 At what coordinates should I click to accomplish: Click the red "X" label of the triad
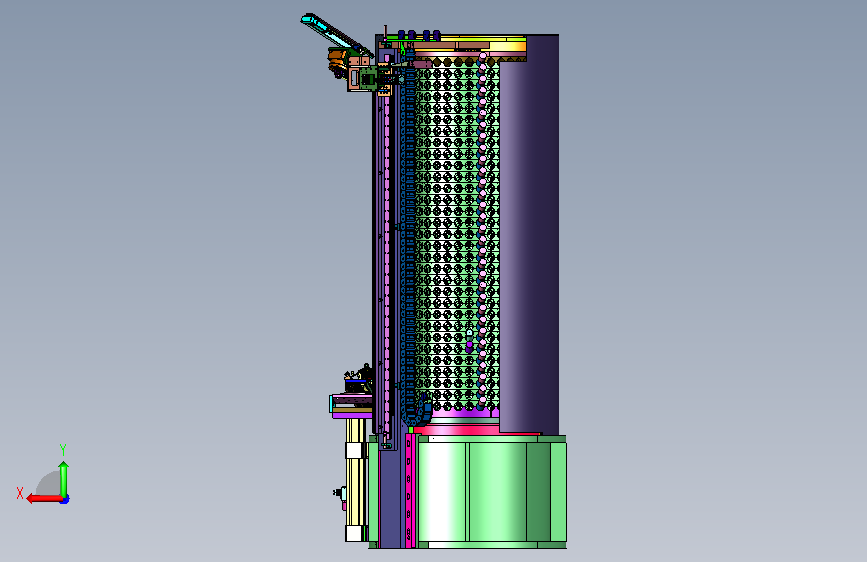(x=20, y=493)
